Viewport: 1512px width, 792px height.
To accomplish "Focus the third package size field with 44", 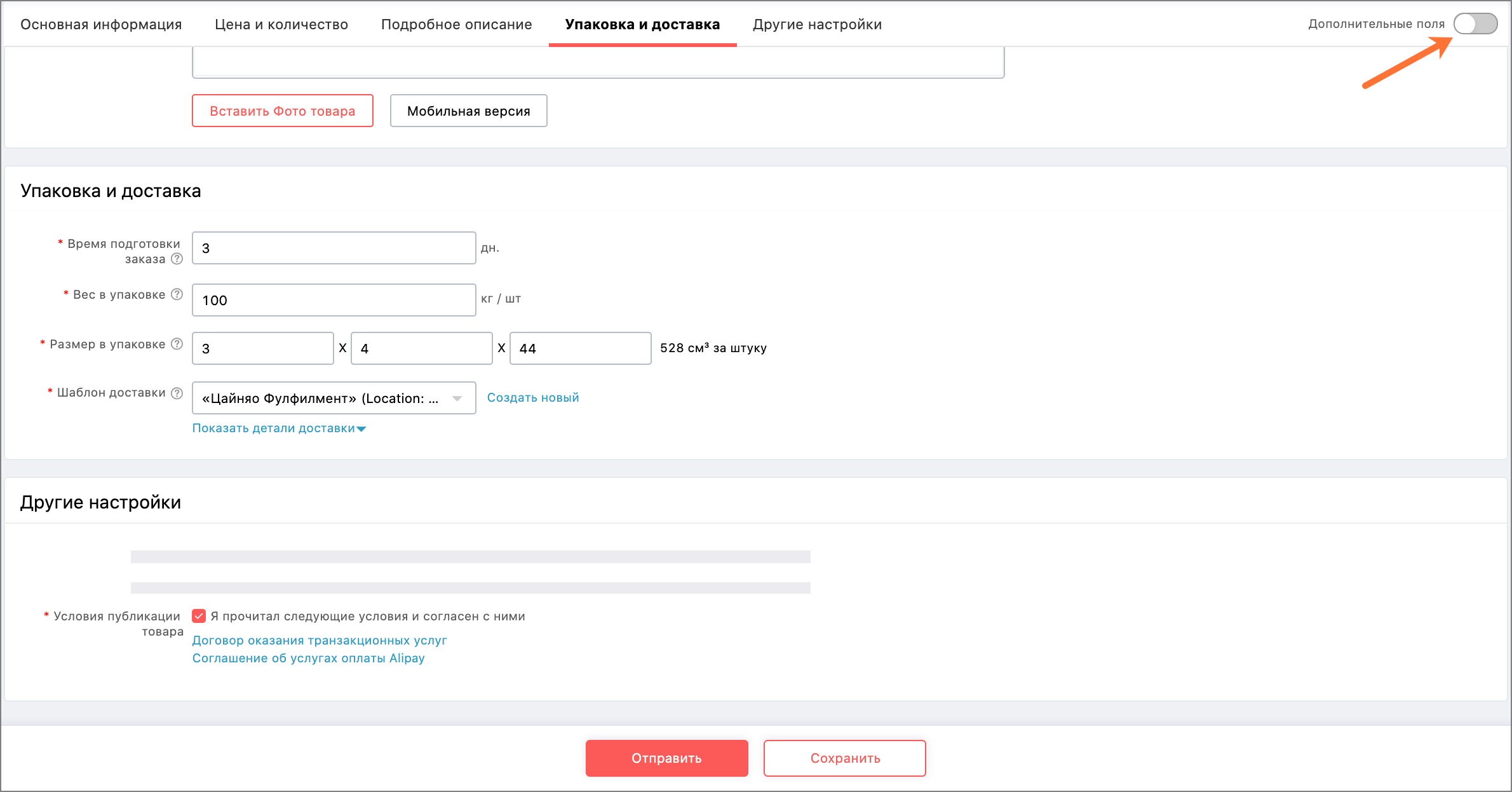I will click(580, 348).
